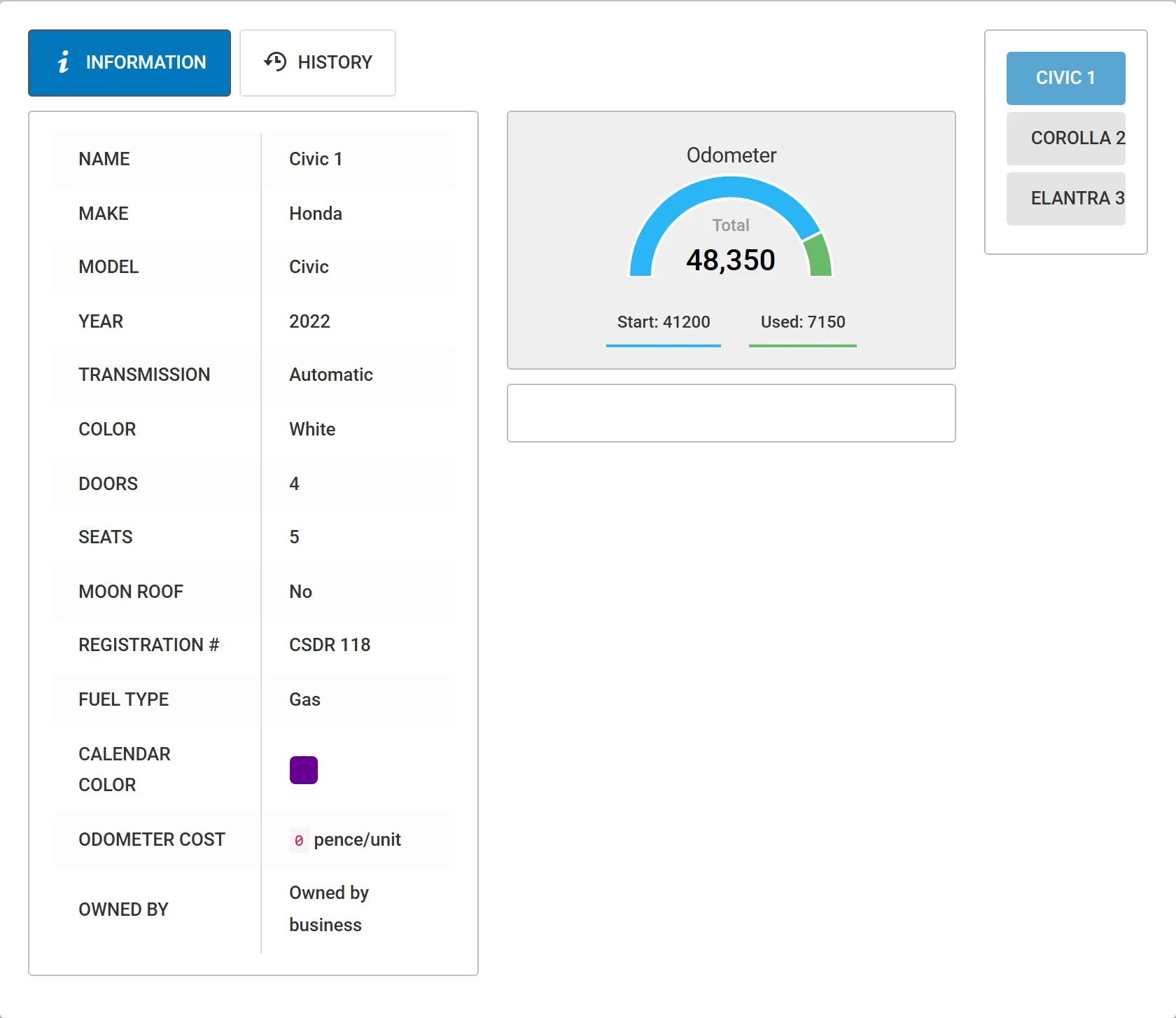This screenshot has height=1018, width=1176.
Task: Click the MODEL field label
Action: pyautogui.click(x=108, y=267)
